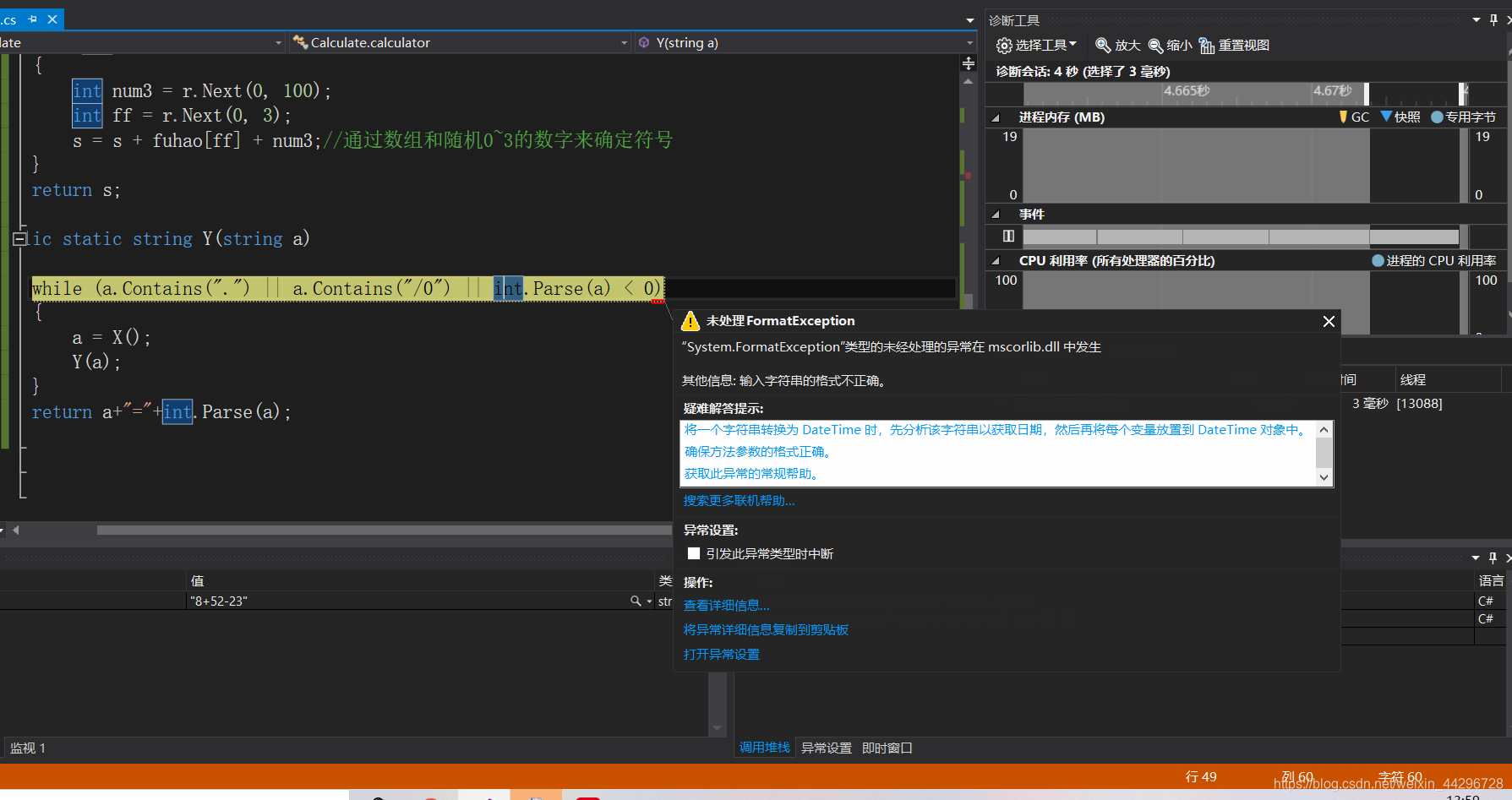
Task: Switch to the 即时窗口 tab
Action: [887, 748]
